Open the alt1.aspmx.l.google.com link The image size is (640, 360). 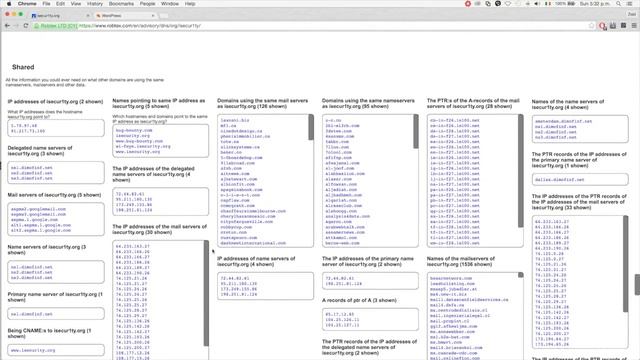[x=41, y=225]
